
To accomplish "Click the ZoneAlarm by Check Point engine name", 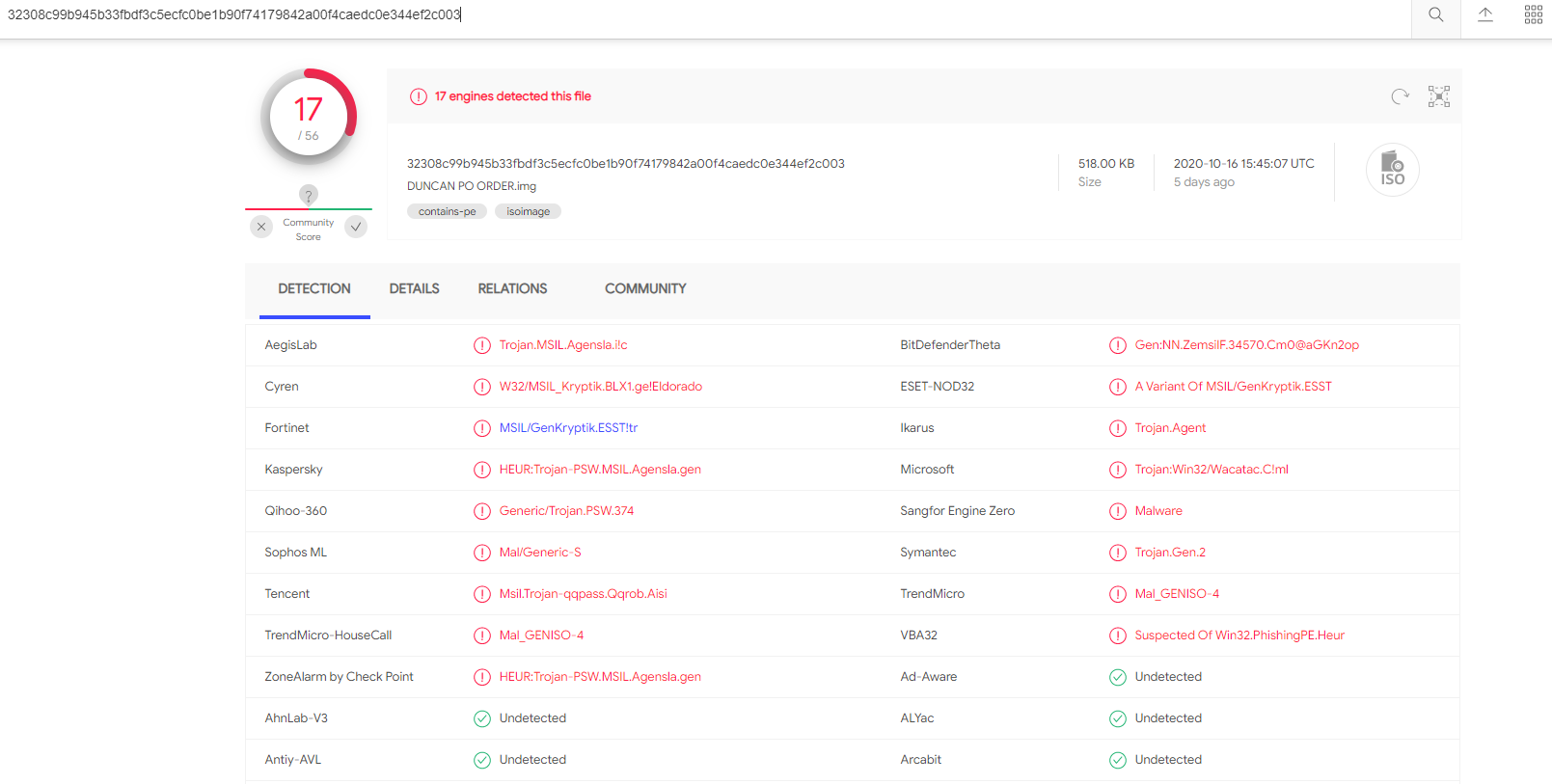I will pyautogui.click(x=339, y=677).
